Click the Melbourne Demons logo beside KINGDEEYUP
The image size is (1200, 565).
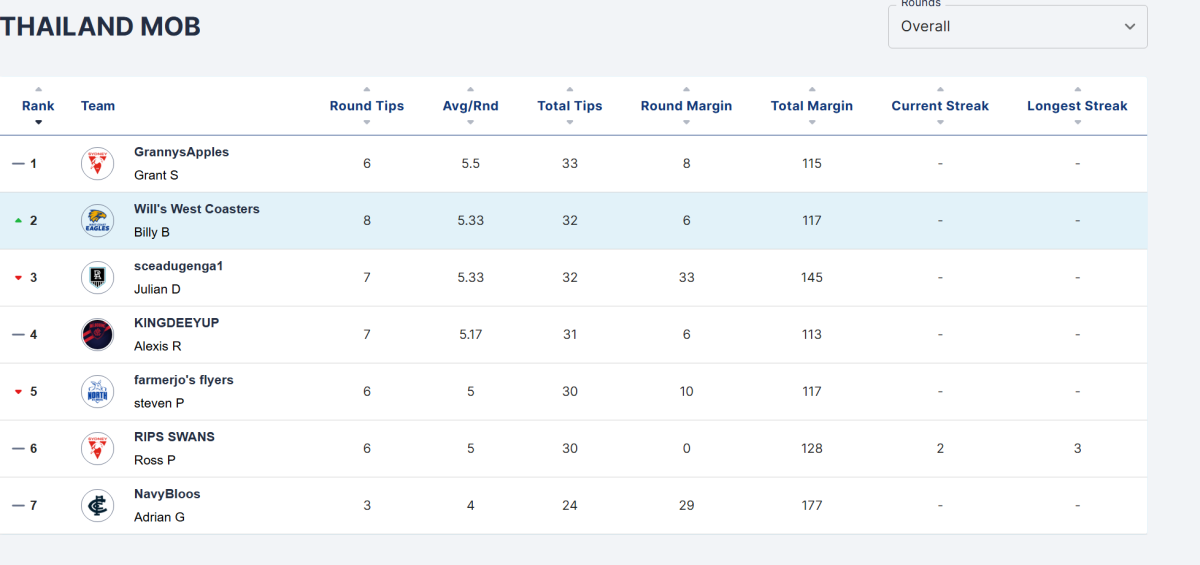click(97, 335)
